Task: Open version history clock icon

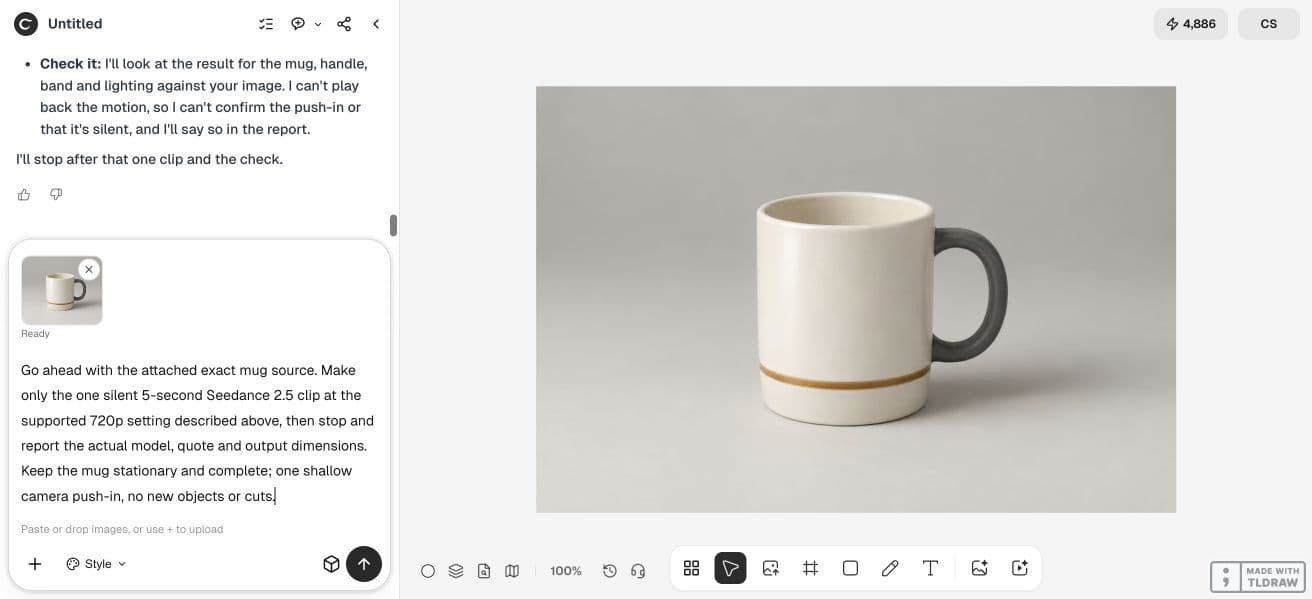Action: coord(610,571)
